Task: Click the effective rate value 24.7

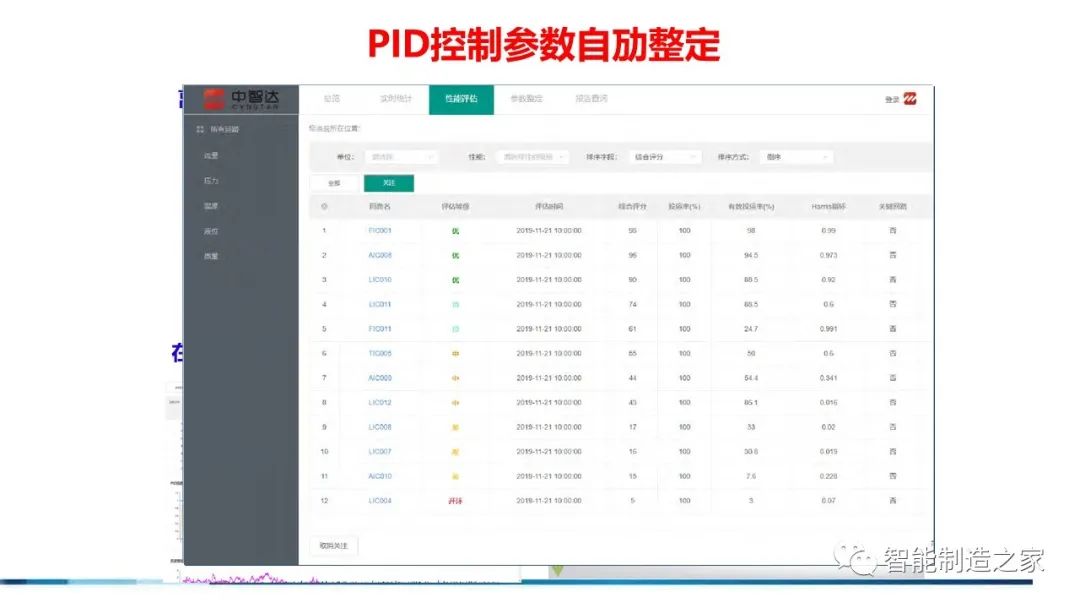Action: 751,329
